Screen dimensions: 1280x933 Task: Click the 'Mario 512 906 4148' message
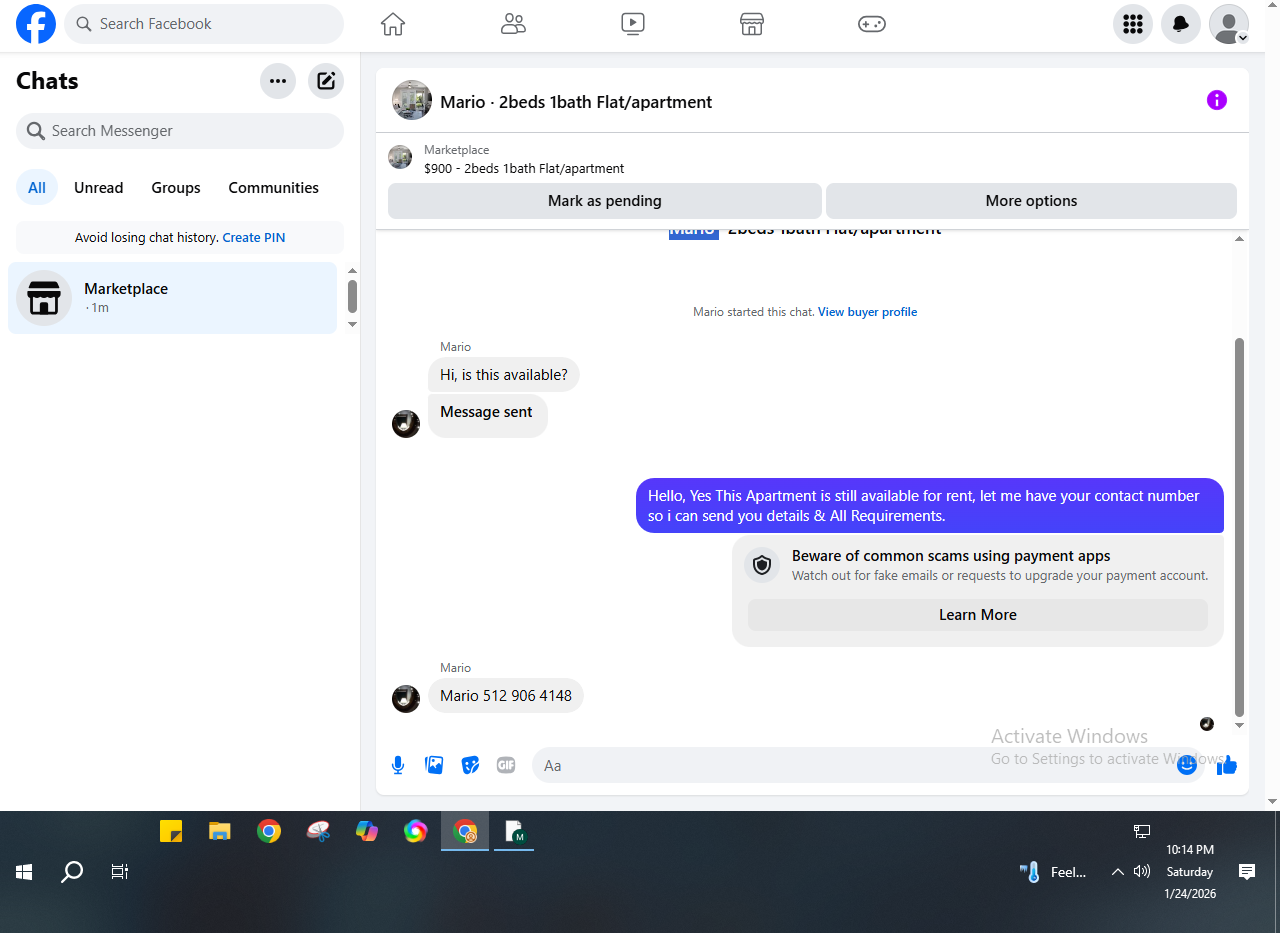(x=506, y=696)
